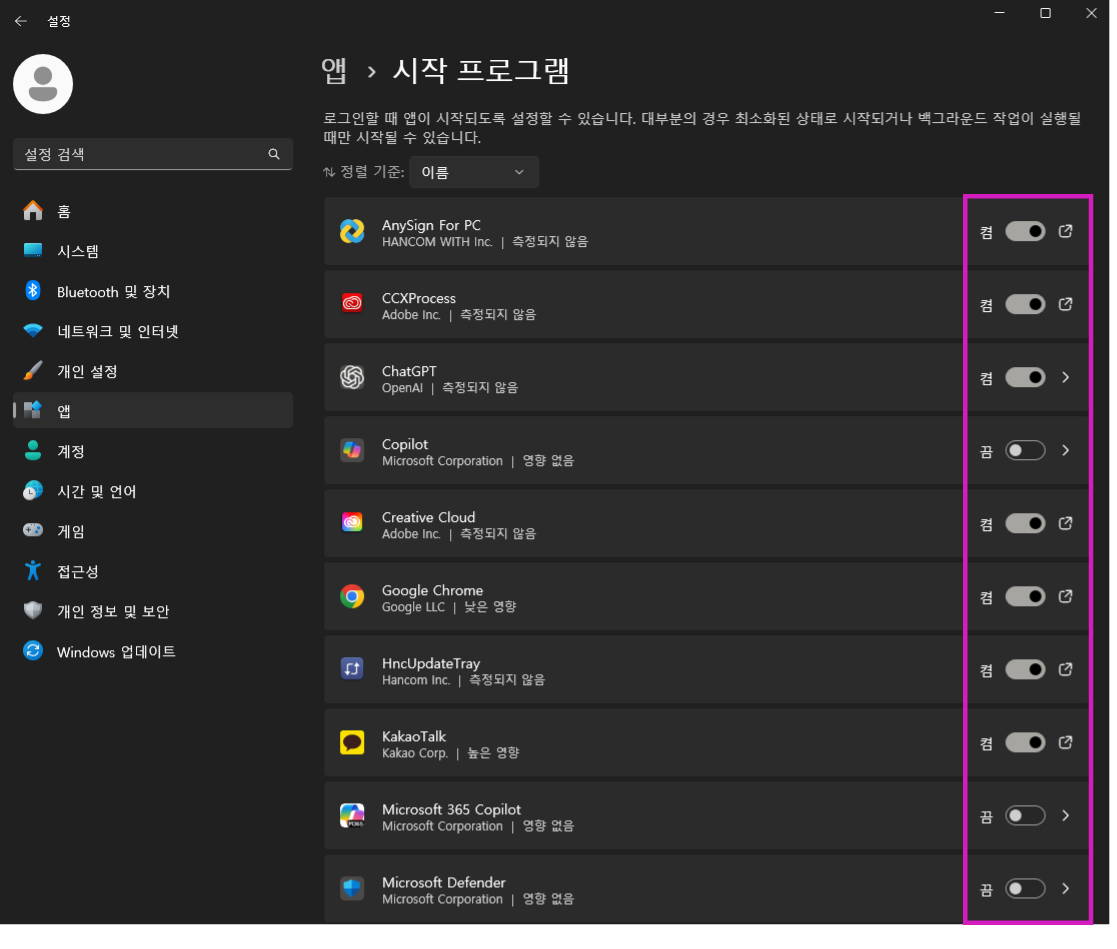Open 개인 설정 category

point(153,371)
